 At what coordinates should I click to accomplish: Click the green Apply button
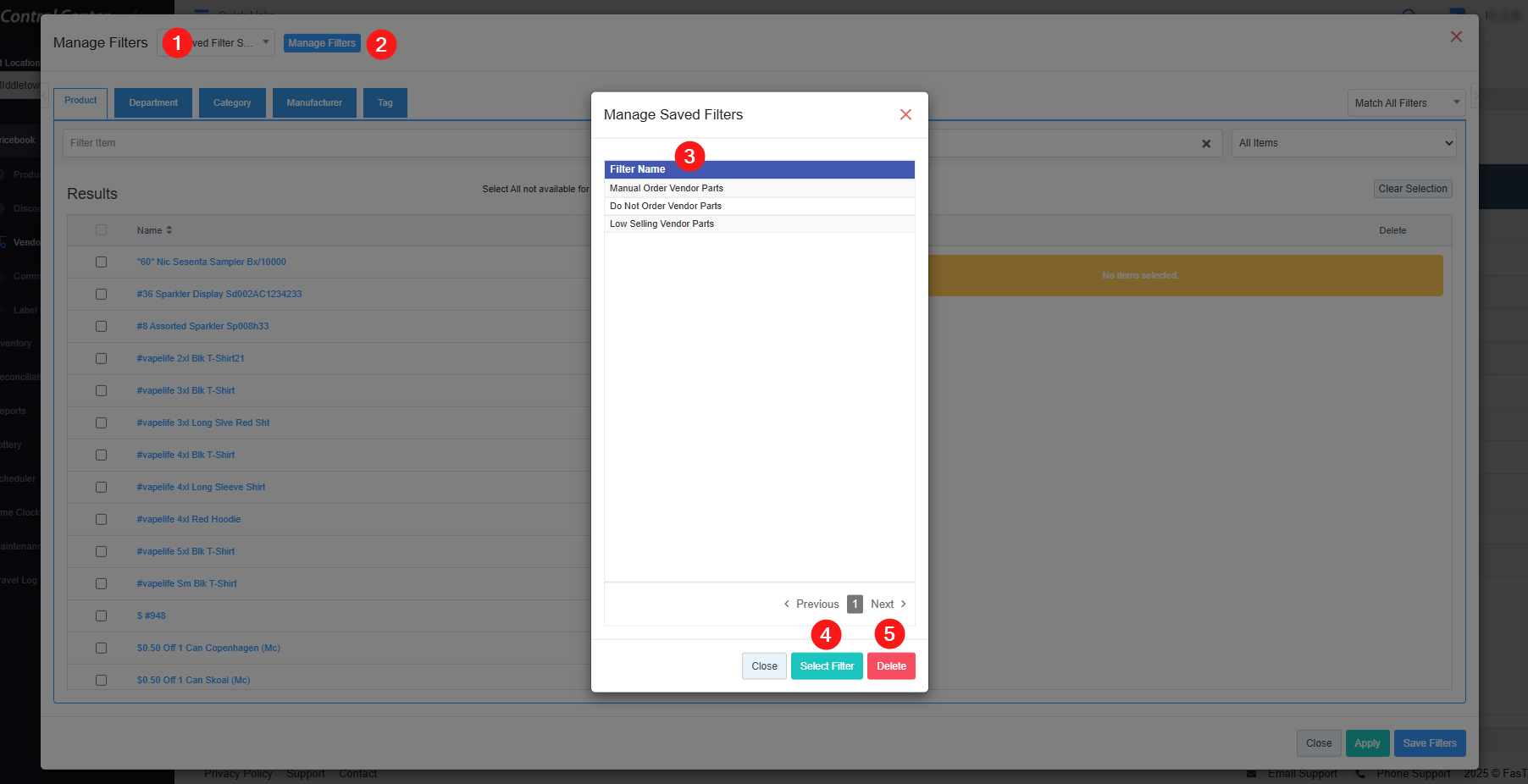coord(1367,743)
